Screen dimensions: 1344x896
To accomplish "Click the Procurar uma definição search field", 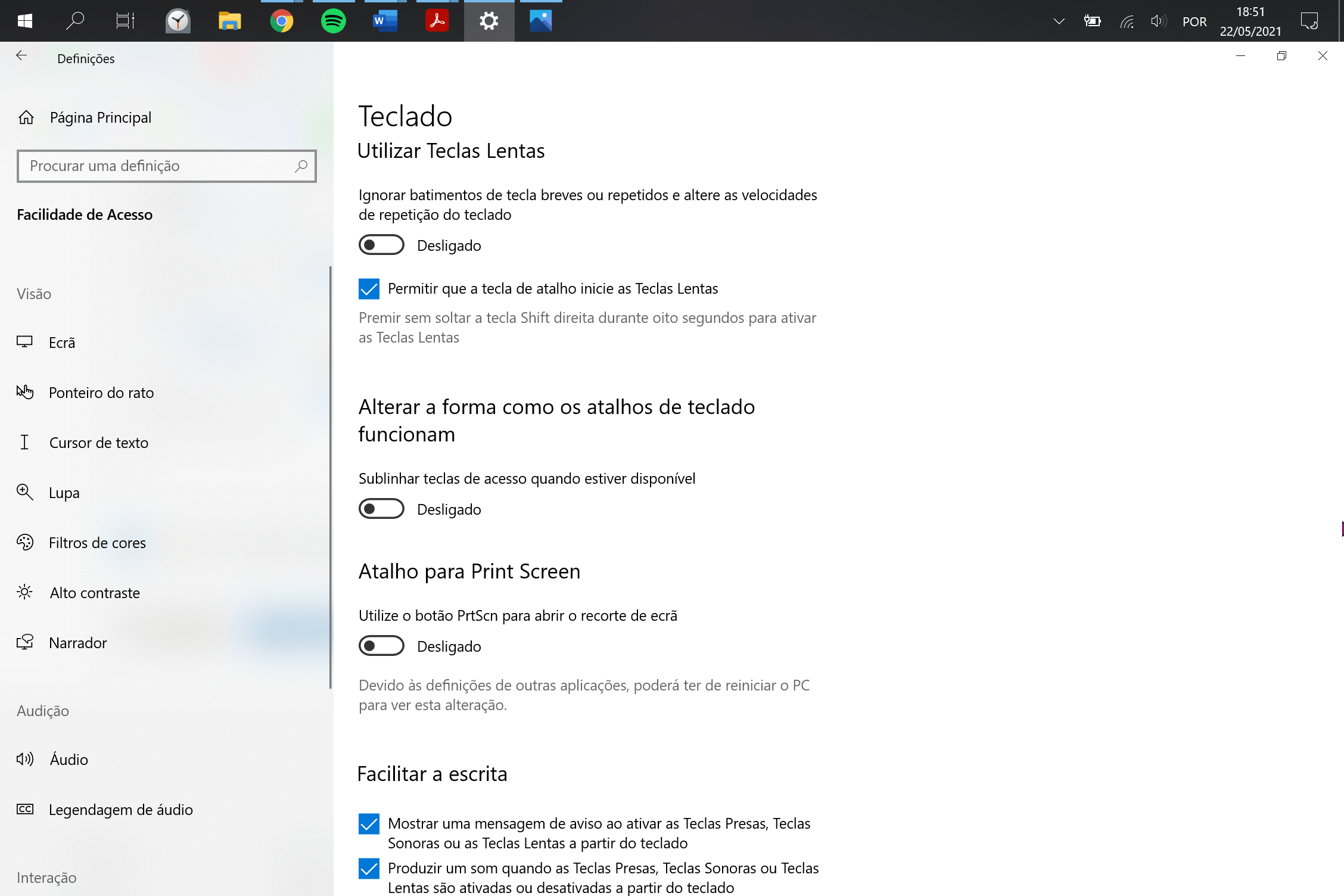I will (155, 166).
